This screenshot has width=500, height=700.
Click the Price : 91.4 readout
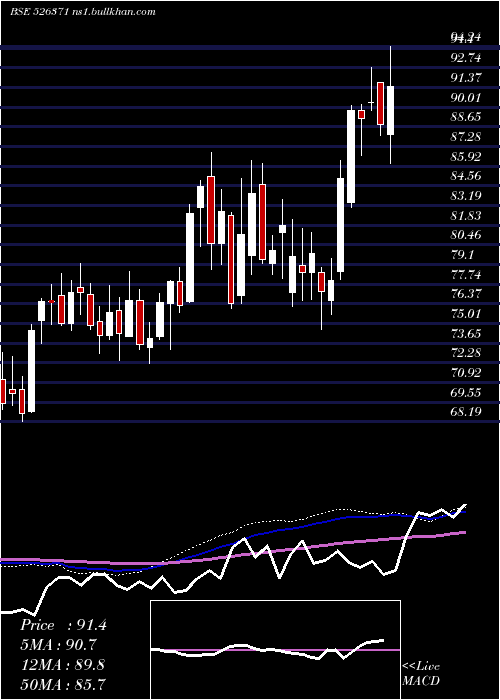coord(63,625)
